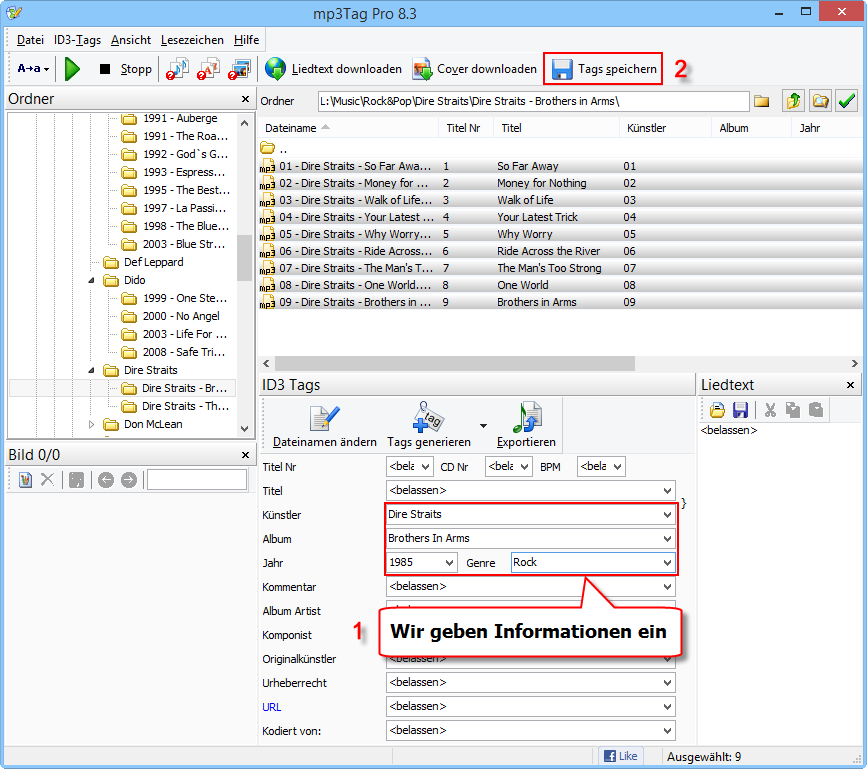Open the Kodiert von dropdown
867x769 pixels.
(x=667, y=731)
